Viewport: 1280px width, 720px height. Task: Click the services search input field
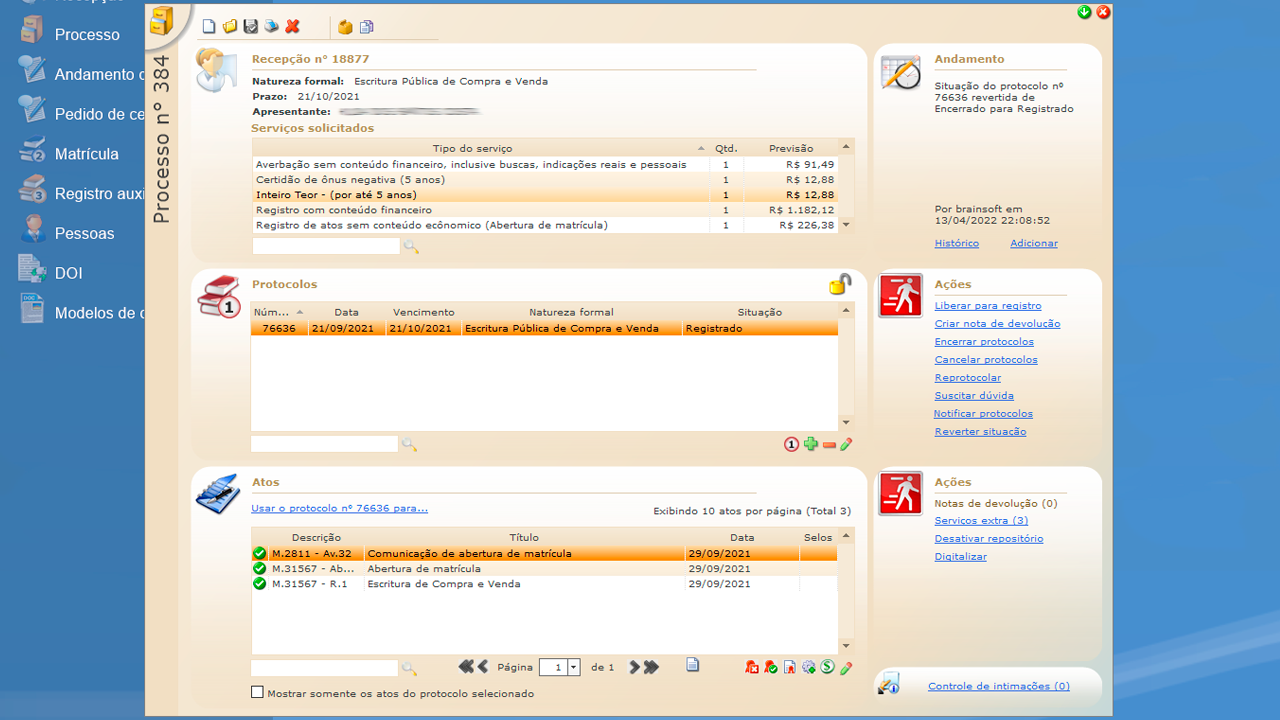coord(325,246)
